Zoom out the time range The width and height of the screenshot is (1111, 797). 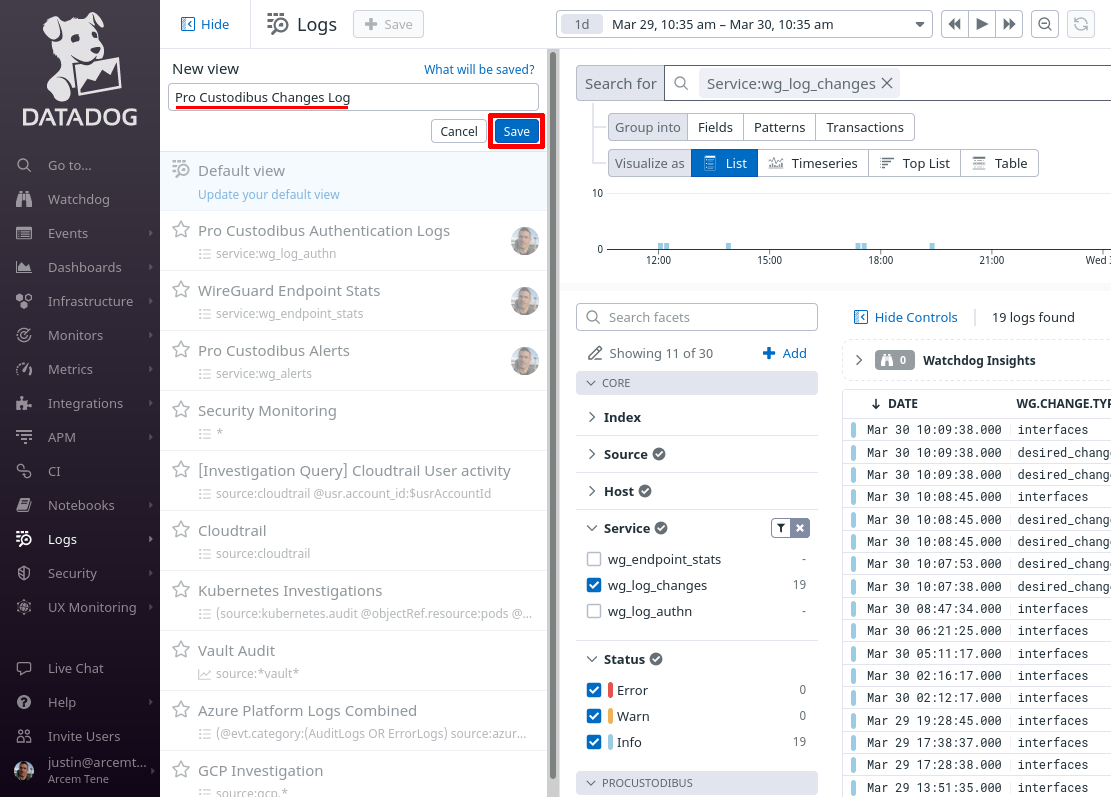click(x=1045, y=24)
